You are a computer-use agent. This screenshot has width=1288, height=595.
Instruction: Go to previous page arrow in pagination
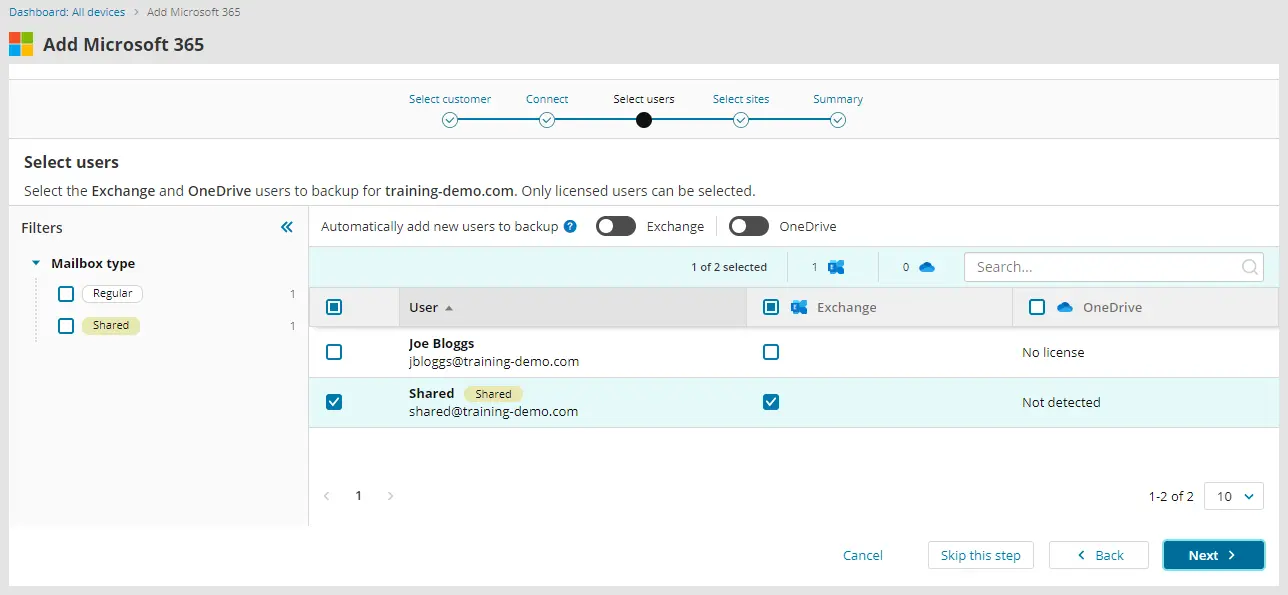click(326, 495)
